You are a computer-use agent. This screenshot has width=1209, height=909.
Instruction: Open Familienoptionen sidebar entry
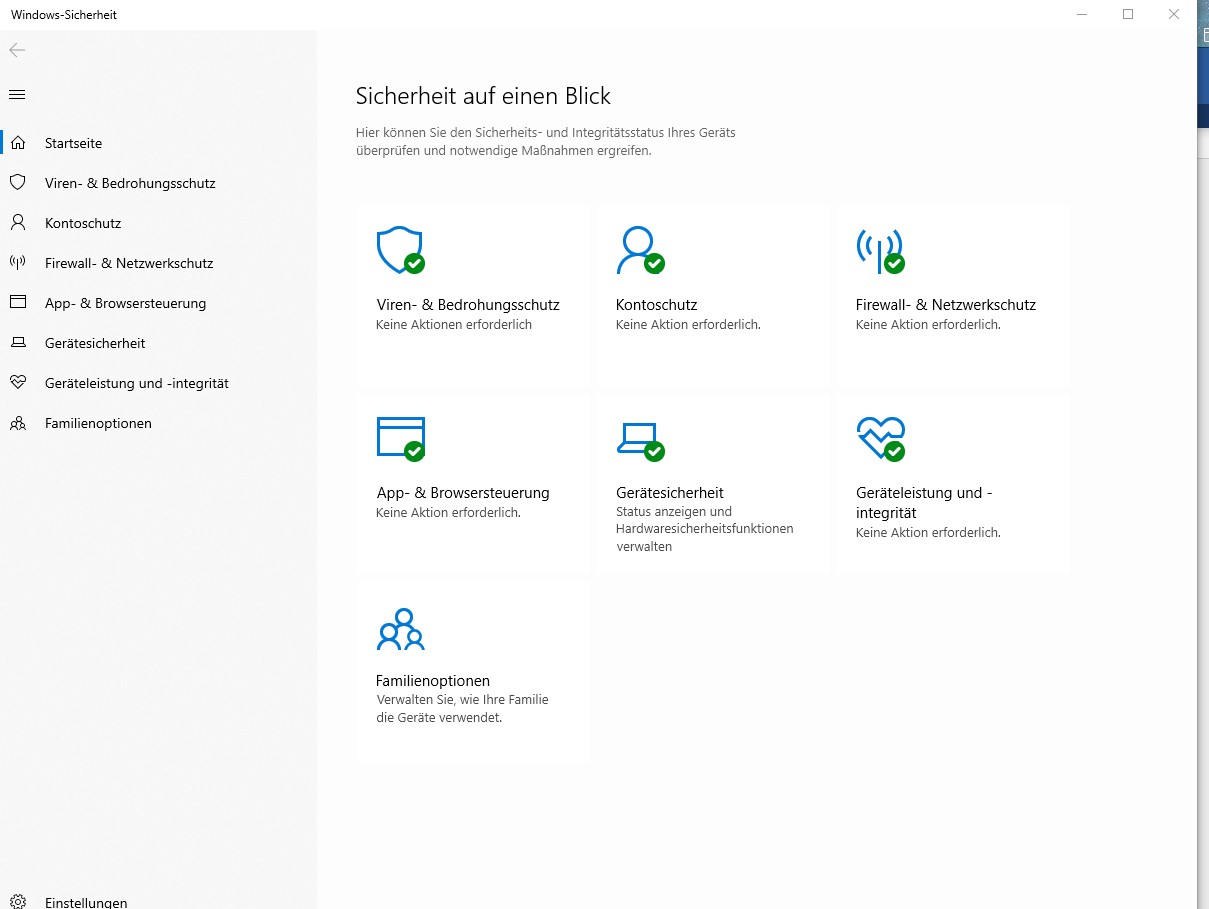click(98, 423)
